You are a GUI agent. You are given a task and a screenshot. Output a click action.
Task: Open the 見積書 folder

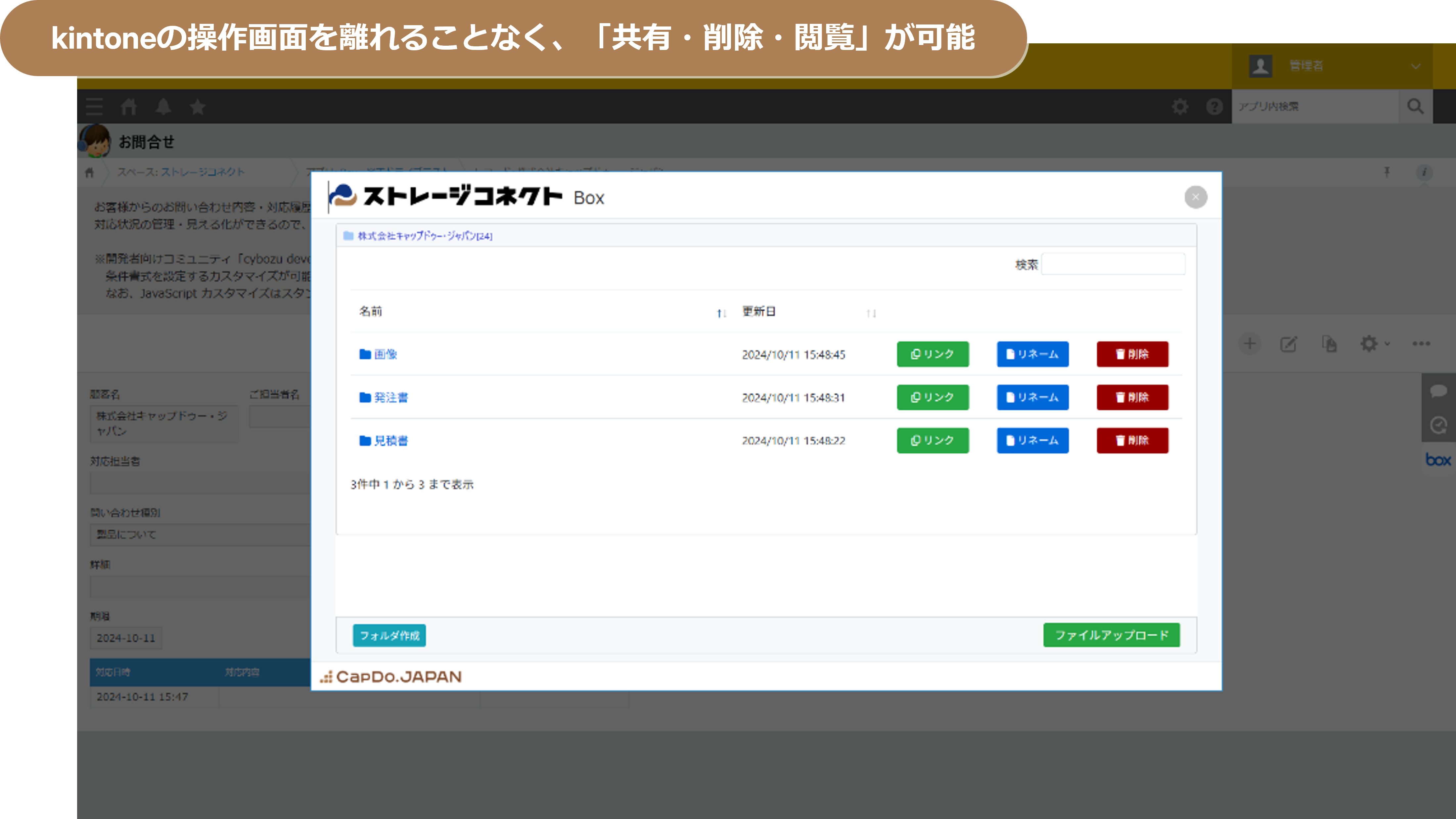[x=383, y=440]
